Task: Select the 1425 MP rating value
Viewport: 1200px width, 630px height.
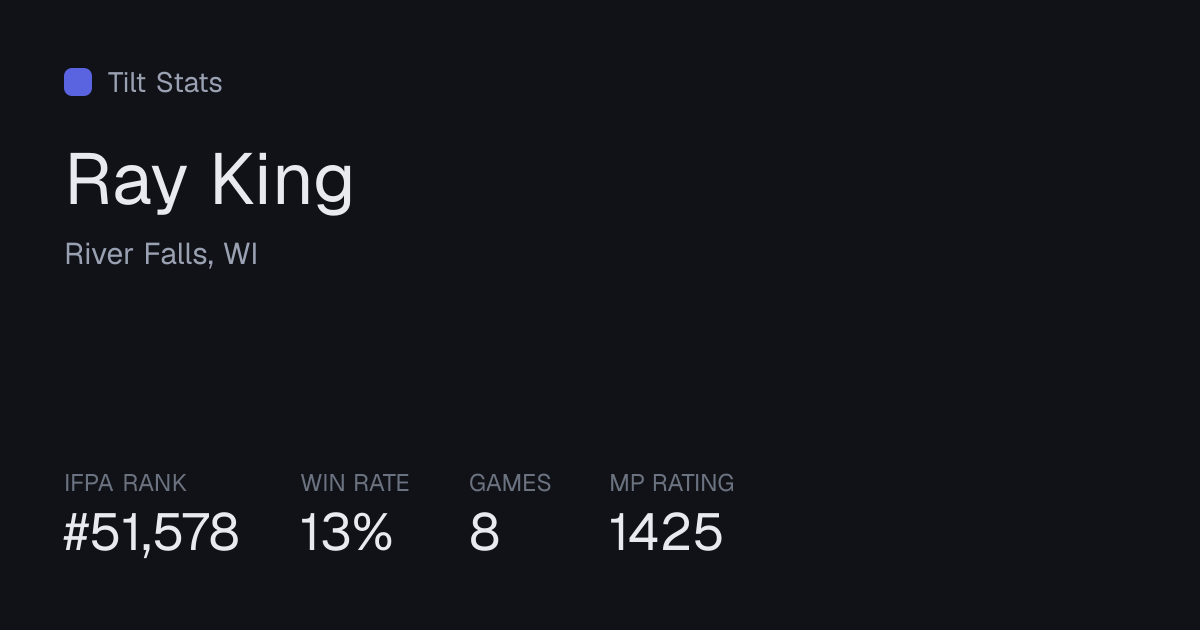Action: click(x=666, y=532)
